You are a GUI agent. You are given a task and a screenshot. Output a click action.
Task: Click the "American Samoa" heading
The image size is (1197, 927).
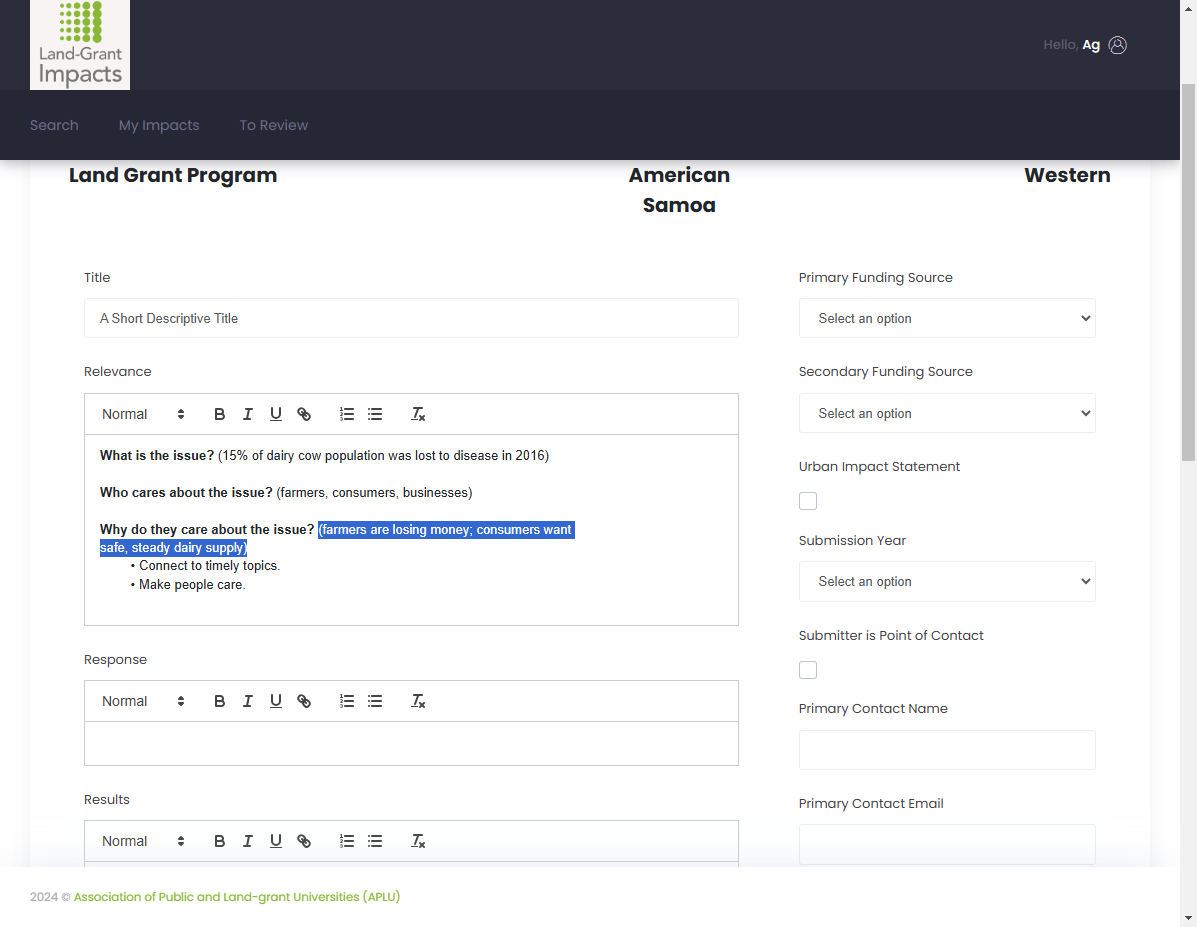click(x=679, y=190)
